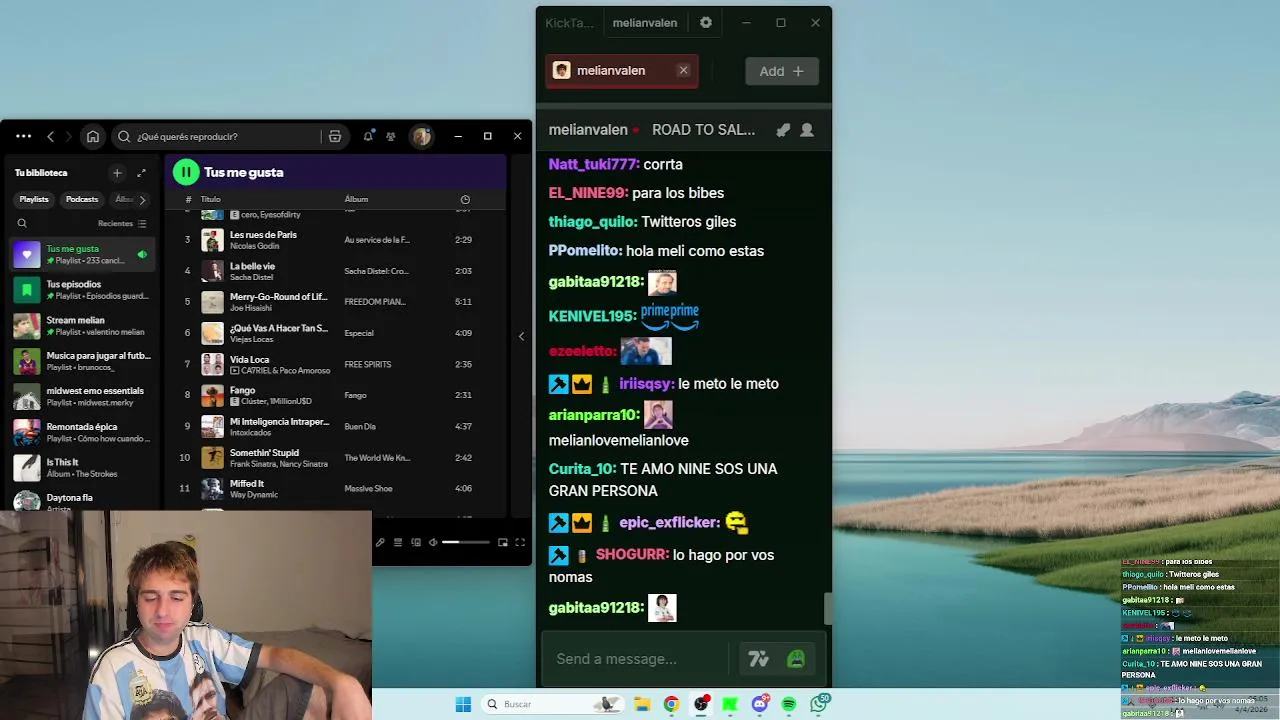Open connect to device icon
The height and width of the screenshot is (720, 1280).
[416, 542]
